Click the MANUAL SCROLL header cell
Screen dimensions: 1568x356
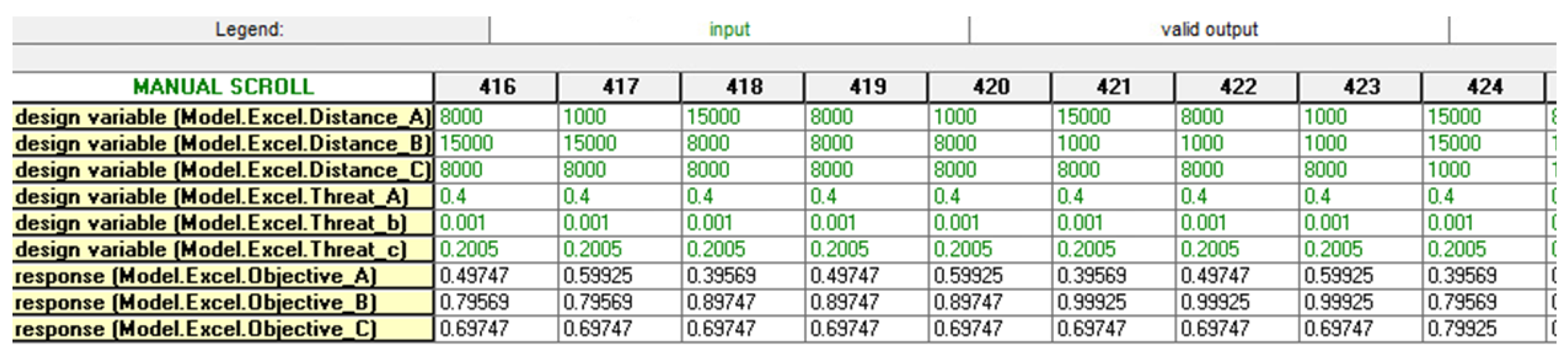click(223, 86)
